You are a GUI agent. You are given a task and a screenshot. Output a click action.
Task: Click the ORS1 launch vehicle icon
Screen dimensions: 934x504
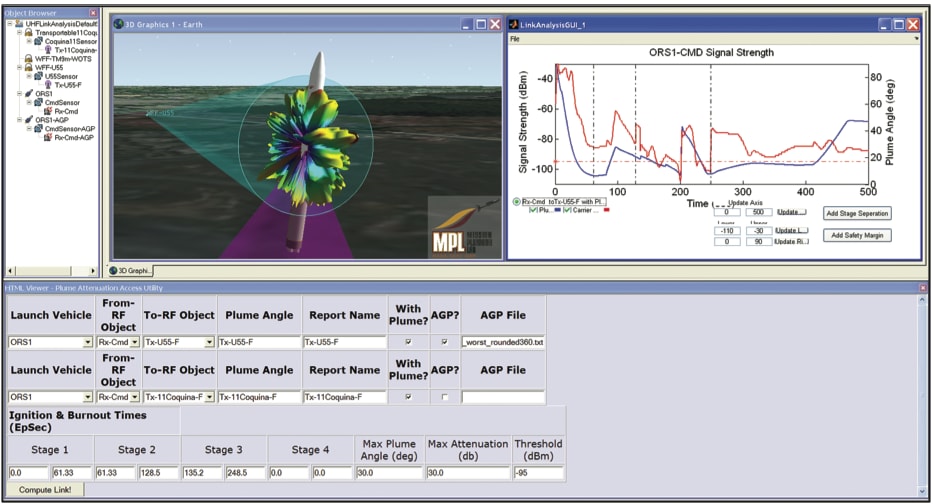coord(28,94)
